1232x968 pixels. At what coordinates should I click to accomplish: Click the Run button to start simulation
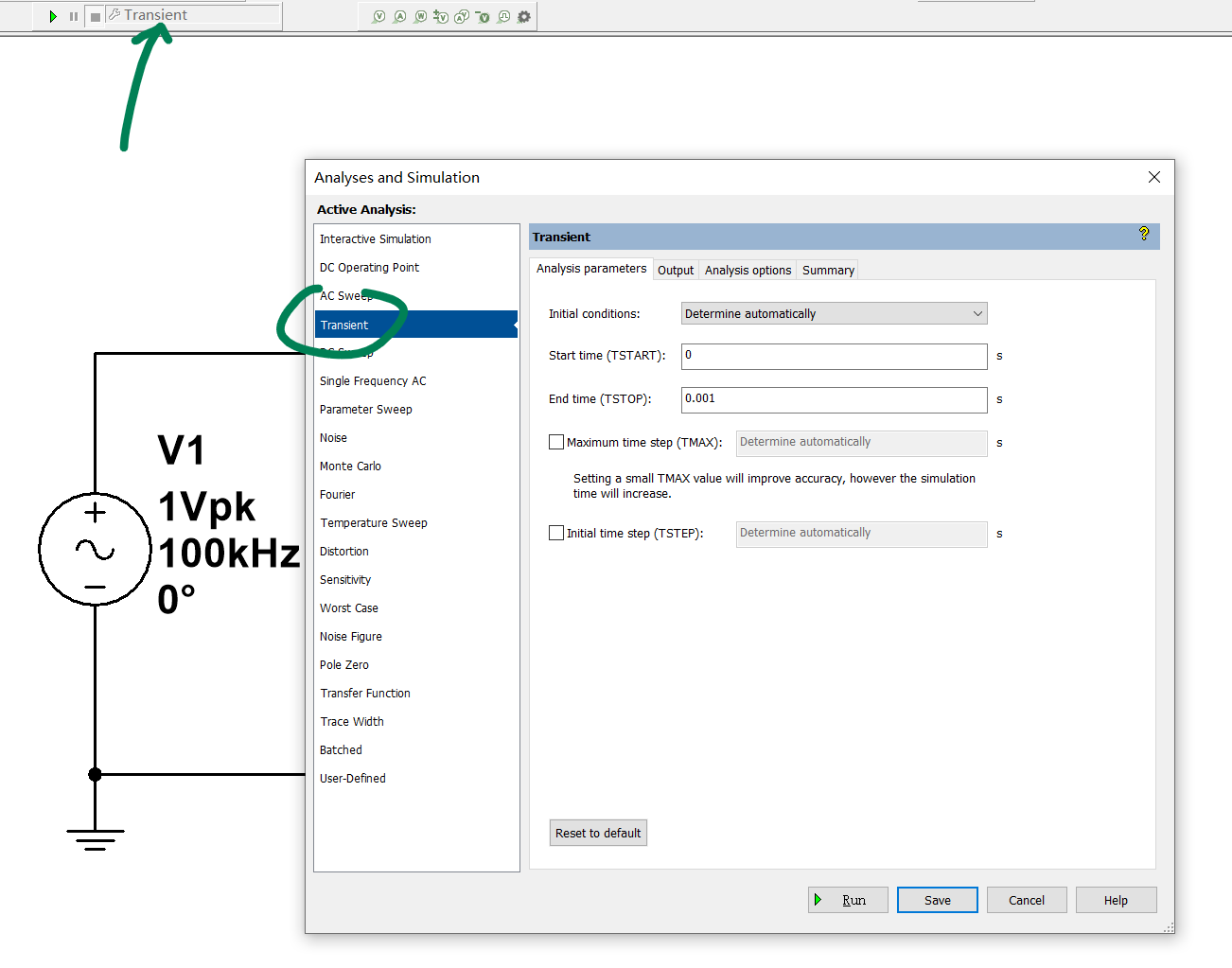(x=847, y=899)
